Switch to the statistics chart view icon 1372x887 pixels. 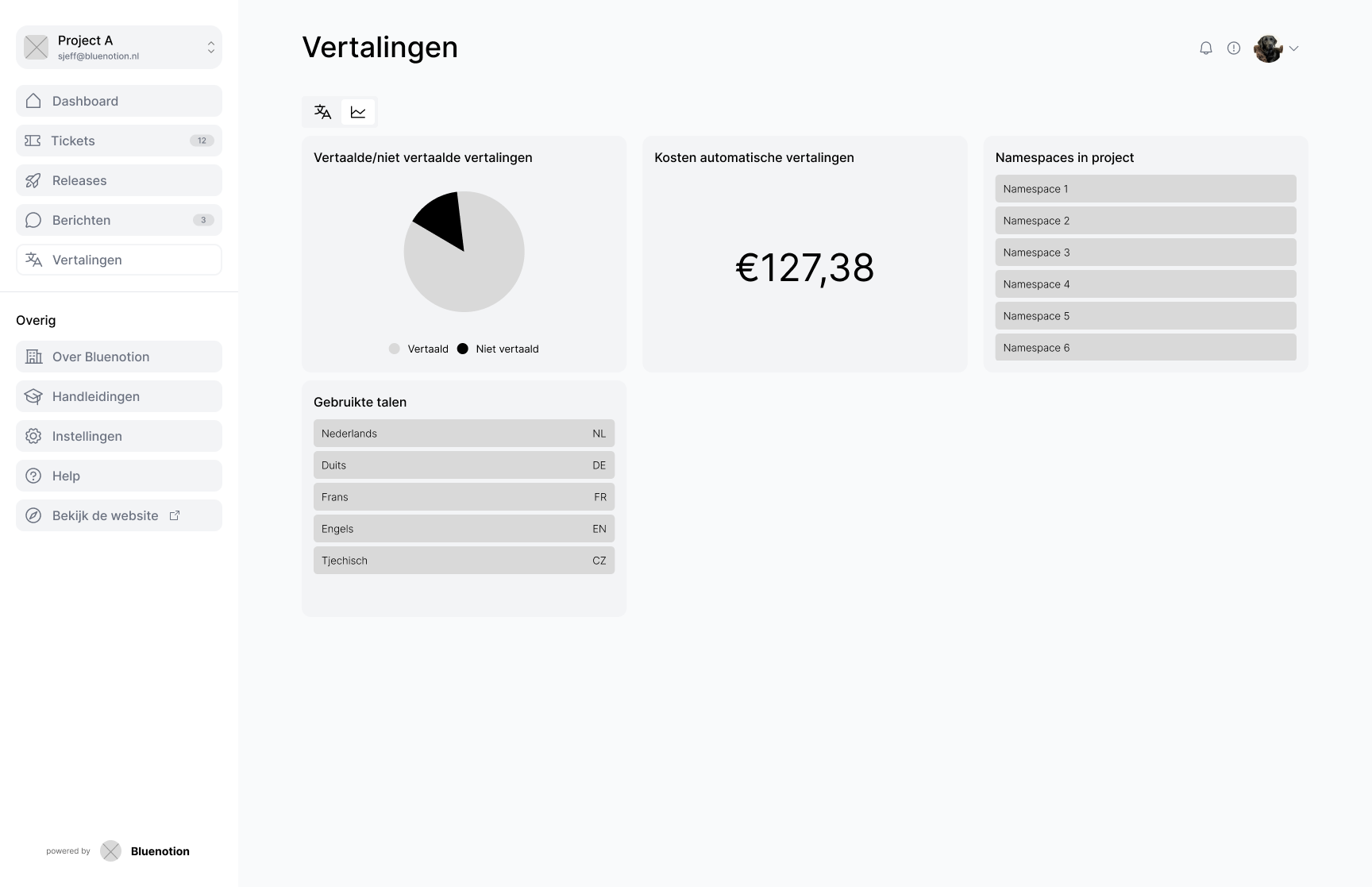358,112
